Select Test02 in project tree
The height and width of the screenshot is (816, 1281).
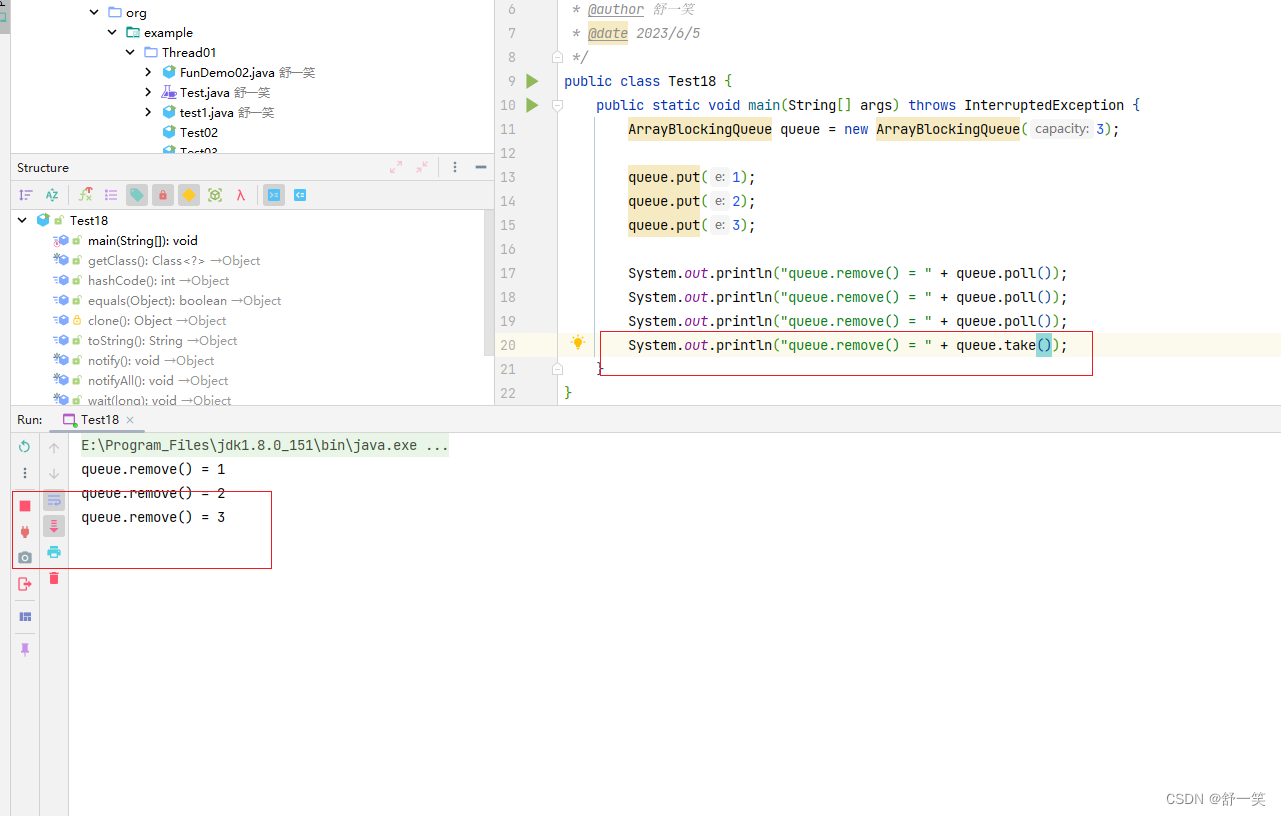click(x=198, y=132)
